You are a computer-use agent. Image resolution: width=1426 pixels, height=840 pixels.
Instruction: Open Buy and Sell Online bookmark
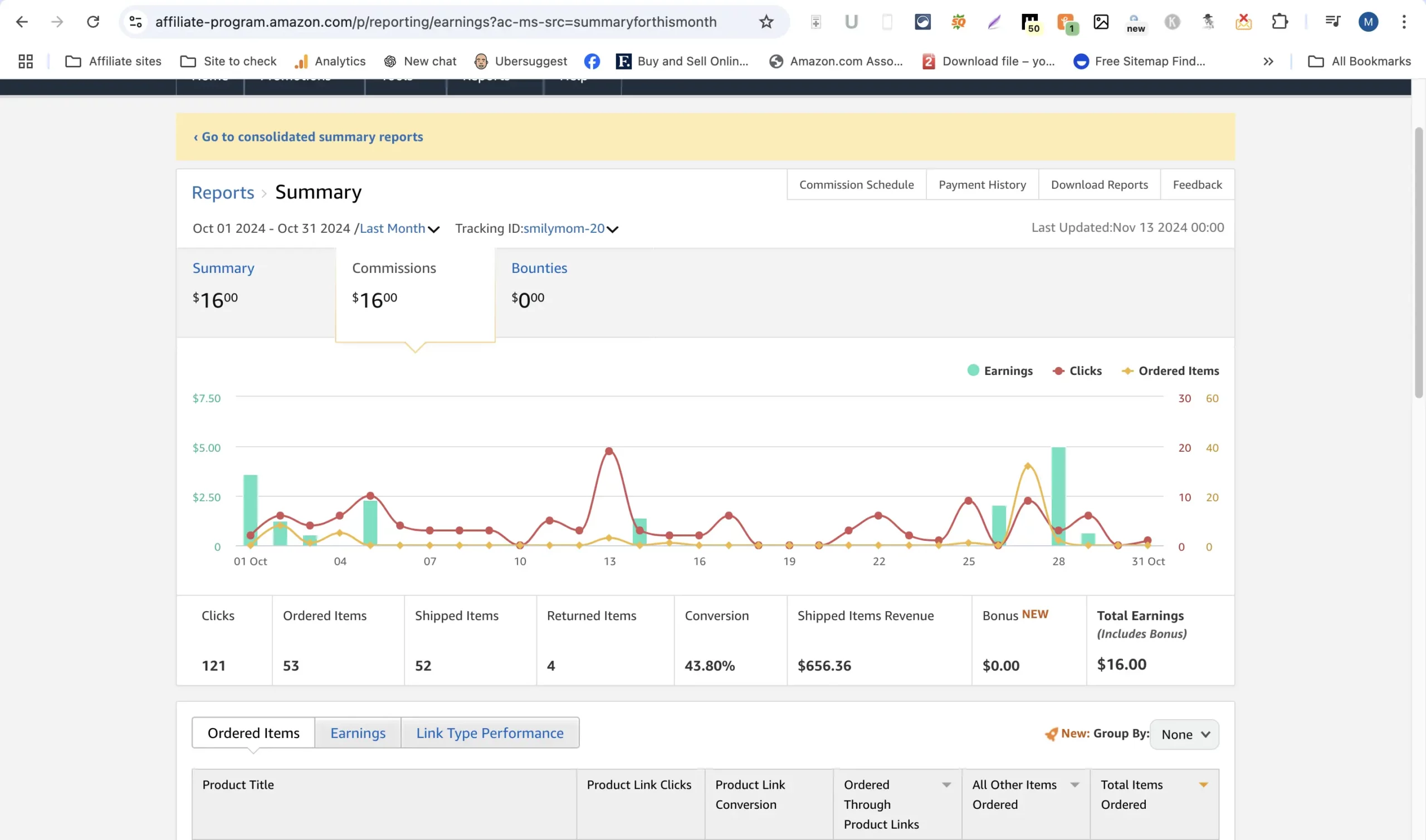pyautogui.click(x=682, y=61)
